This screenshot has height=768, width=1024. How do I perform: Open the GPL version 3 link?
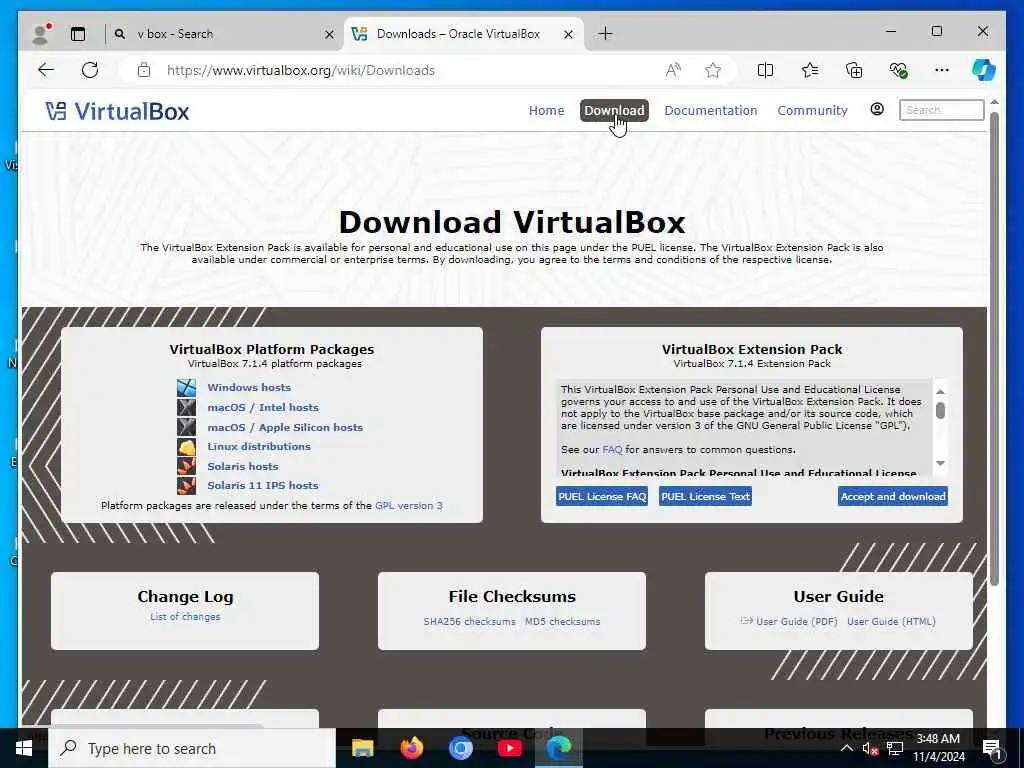click(x=409, y=505)
